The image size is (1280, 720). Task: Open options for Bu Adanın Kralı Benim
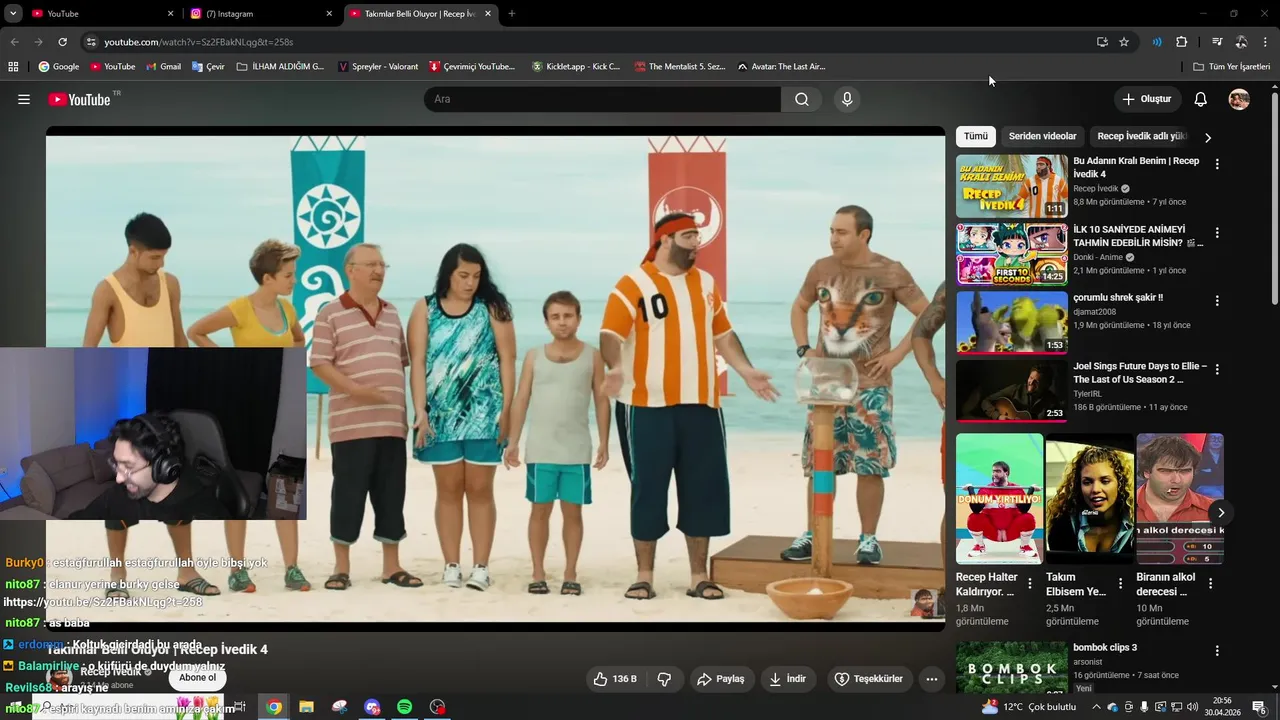point(1217,164)
